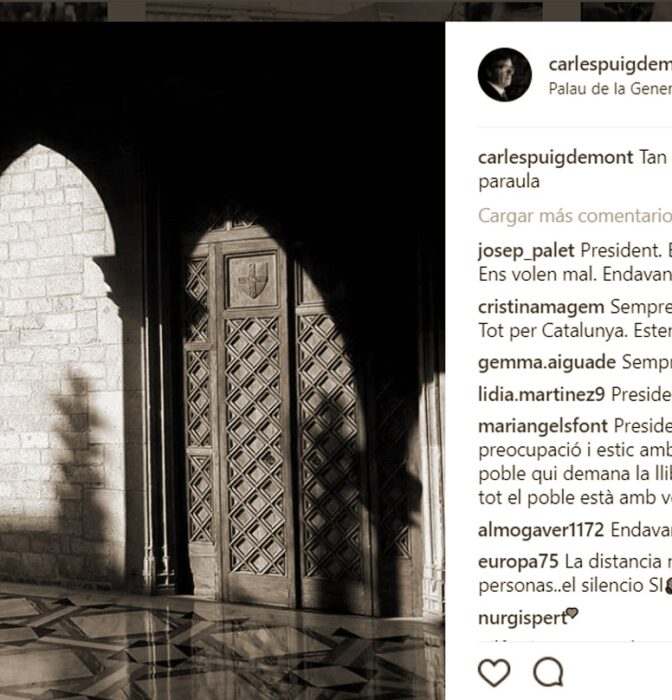Open comment box via speech bubble icon

coord(548,672)
